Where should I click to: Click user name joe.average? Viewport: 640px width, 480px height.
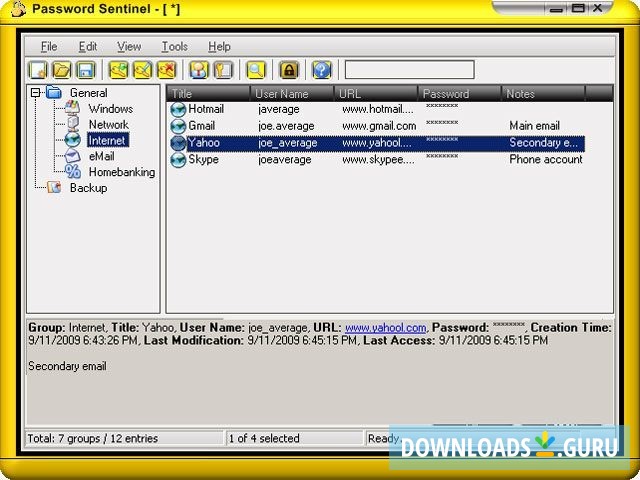[286, 126]
